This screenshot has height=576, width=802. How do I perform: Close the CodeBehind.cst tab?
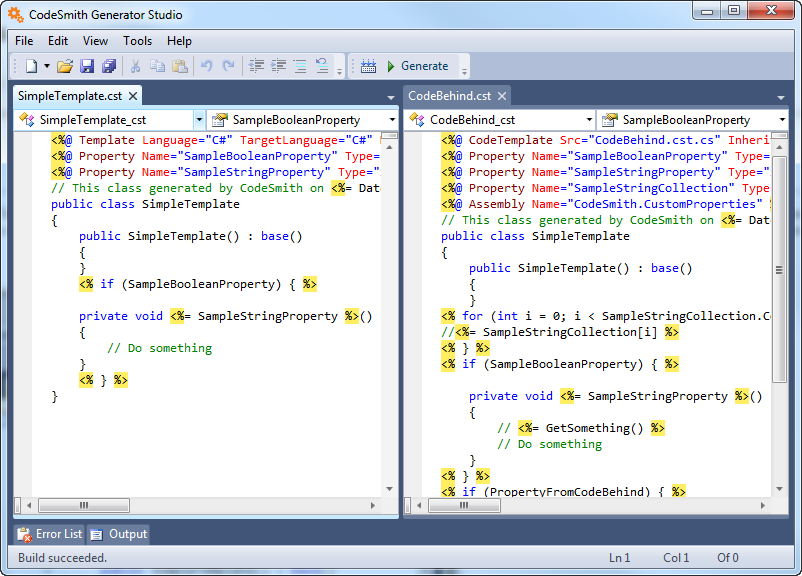coord(502,96)
